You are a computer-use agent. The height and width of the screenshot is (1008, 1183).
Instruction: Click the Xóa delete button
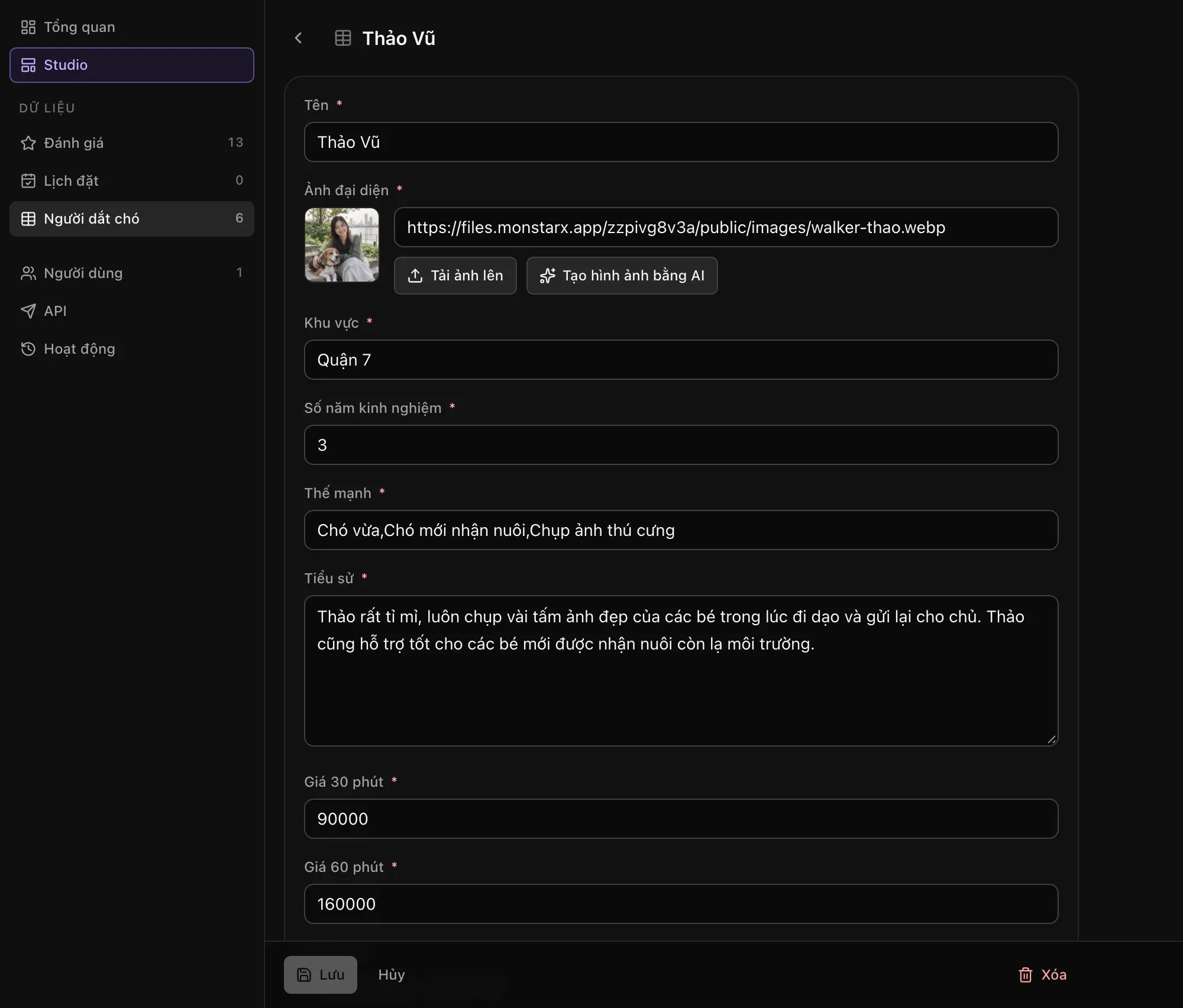click(x=1042, y=975)
